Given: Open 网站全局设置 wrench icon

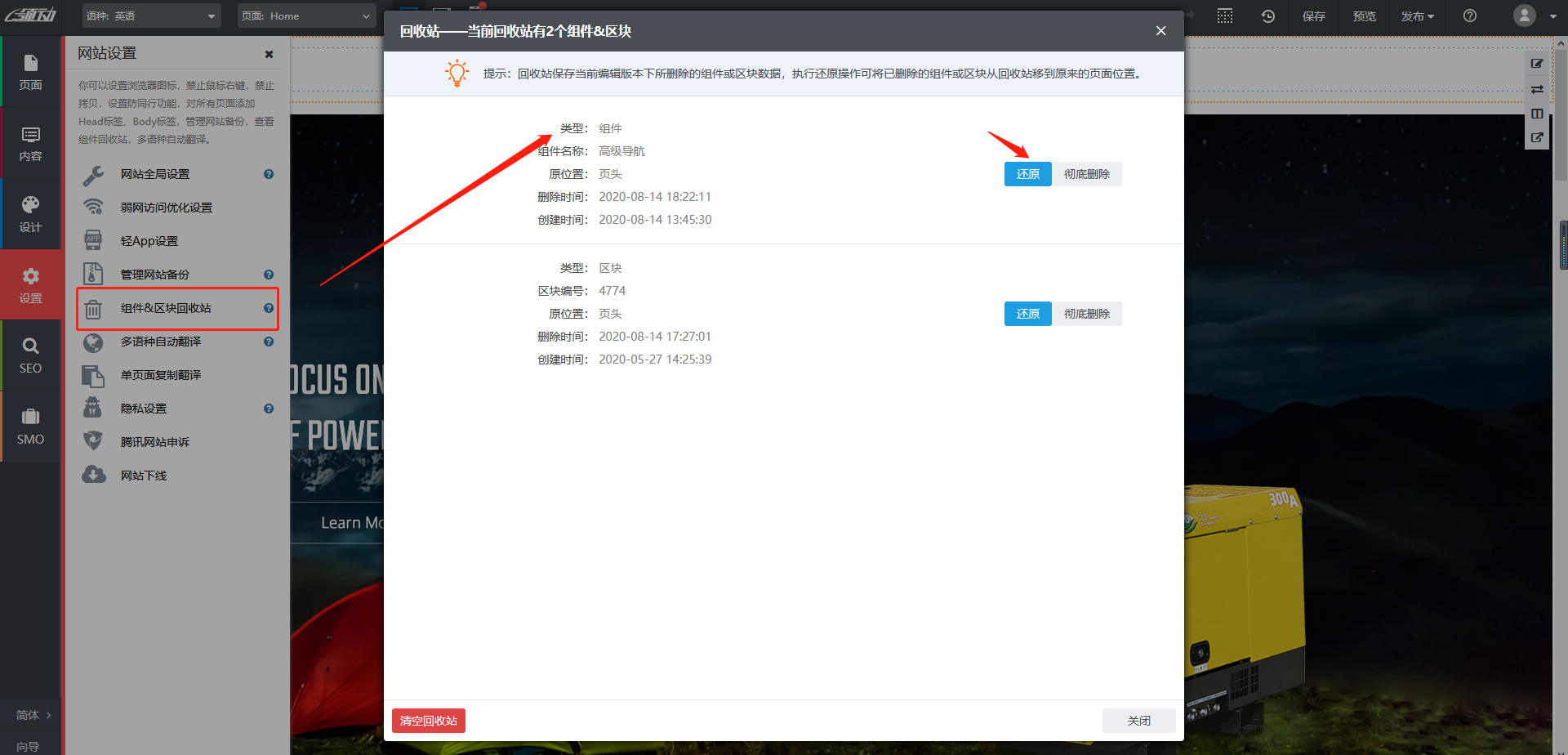Looking at the screenshot, I should [93, 174].
